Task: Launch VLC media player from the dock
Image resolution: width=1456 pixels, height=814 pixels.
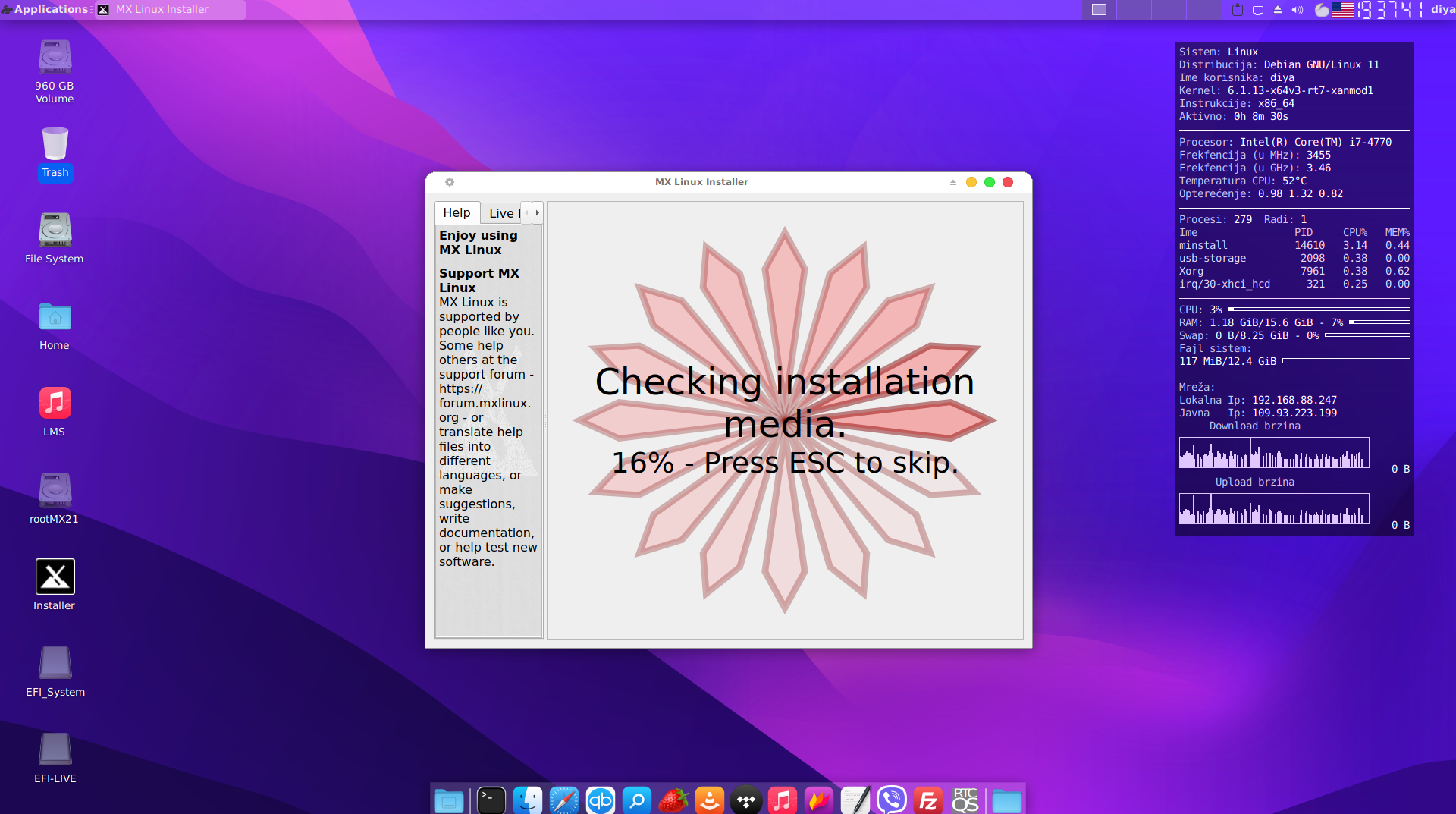Action: [710, 800]
